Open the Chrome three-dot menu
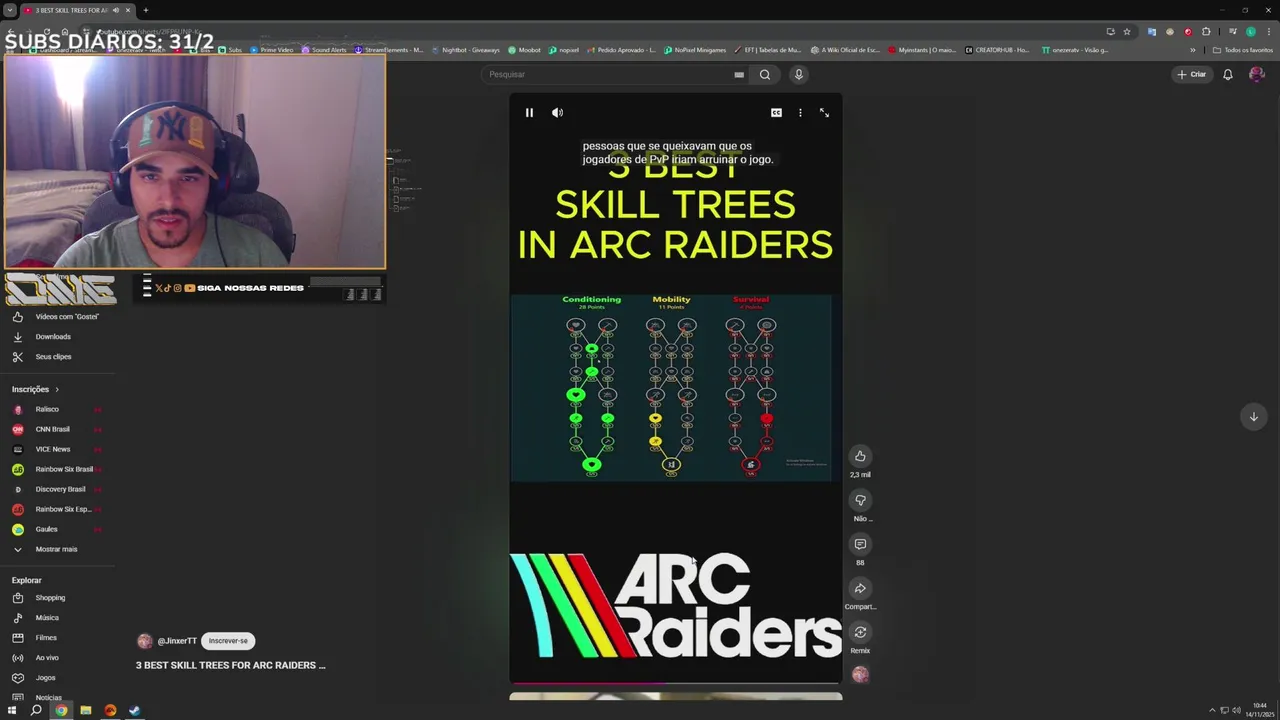Viewport: 1280px width, 720px height. (1268, 31)
